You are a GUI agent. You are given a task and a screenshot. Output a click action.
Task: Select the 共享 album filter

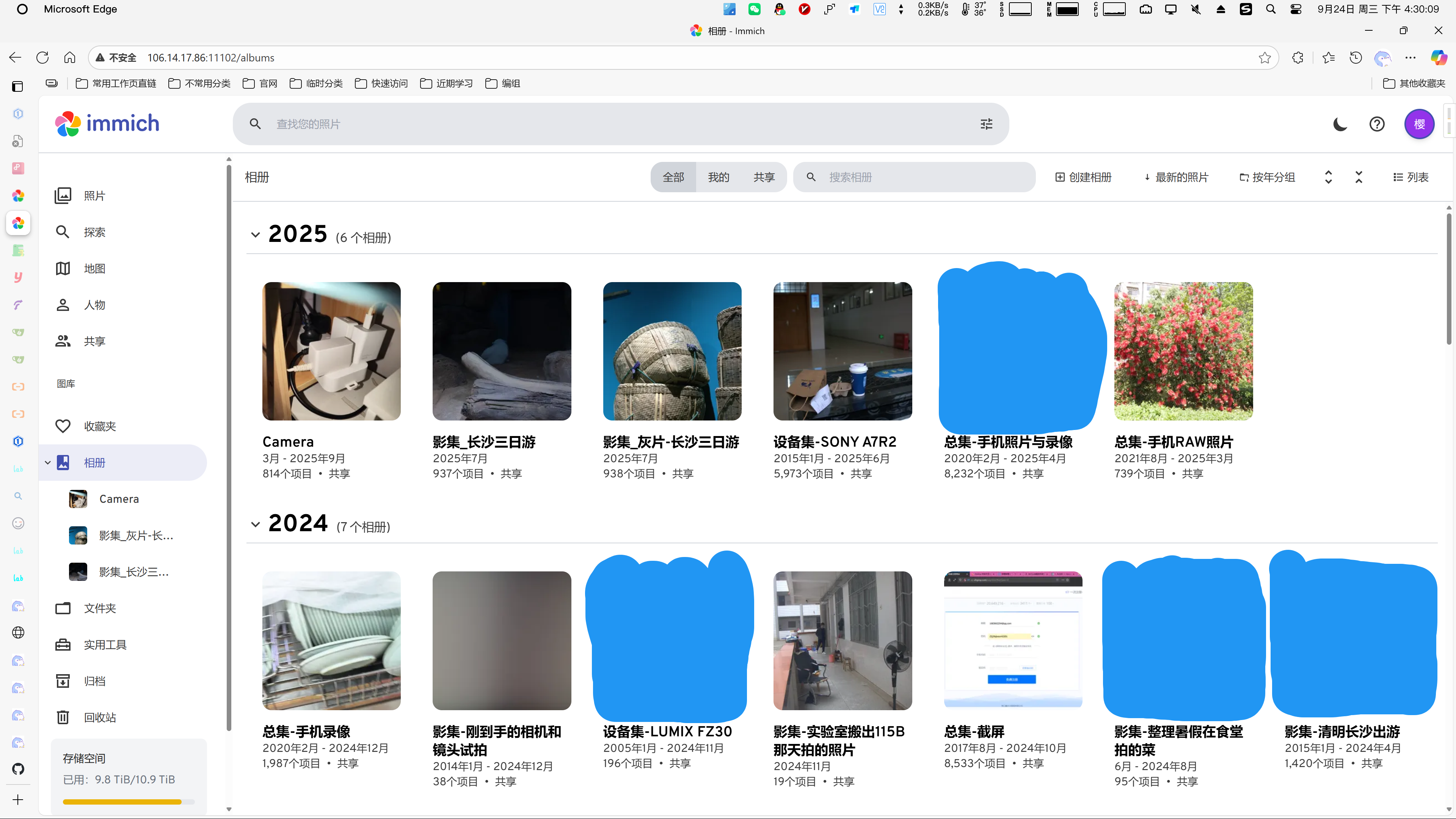tap(764, 177)
